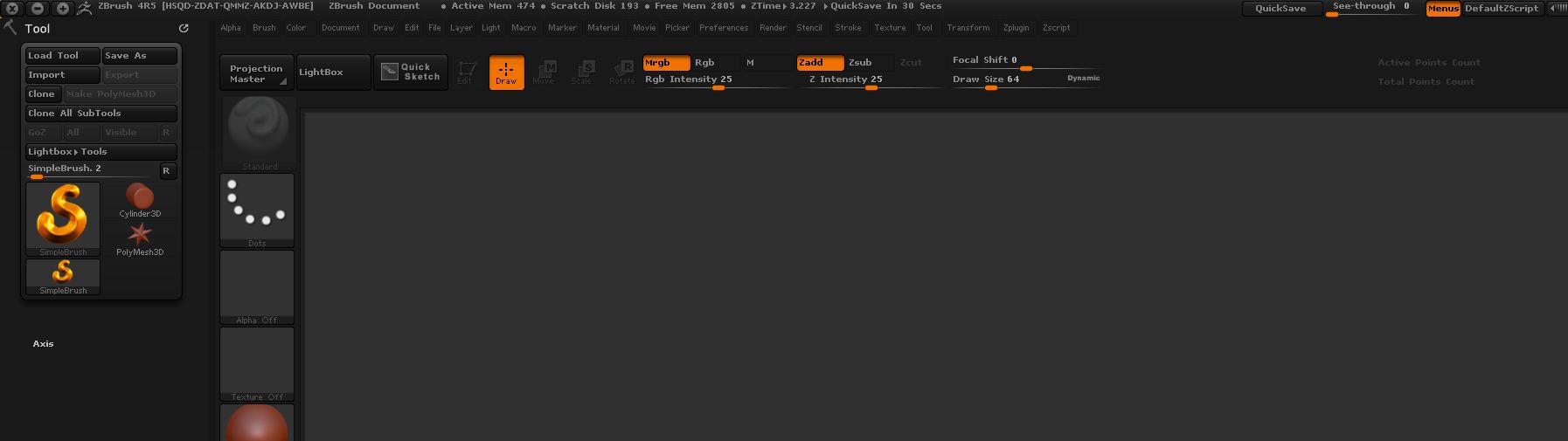1568x441 pixels.
Task: Toggle Zsub sculpt mode
Action: point(870,63)
